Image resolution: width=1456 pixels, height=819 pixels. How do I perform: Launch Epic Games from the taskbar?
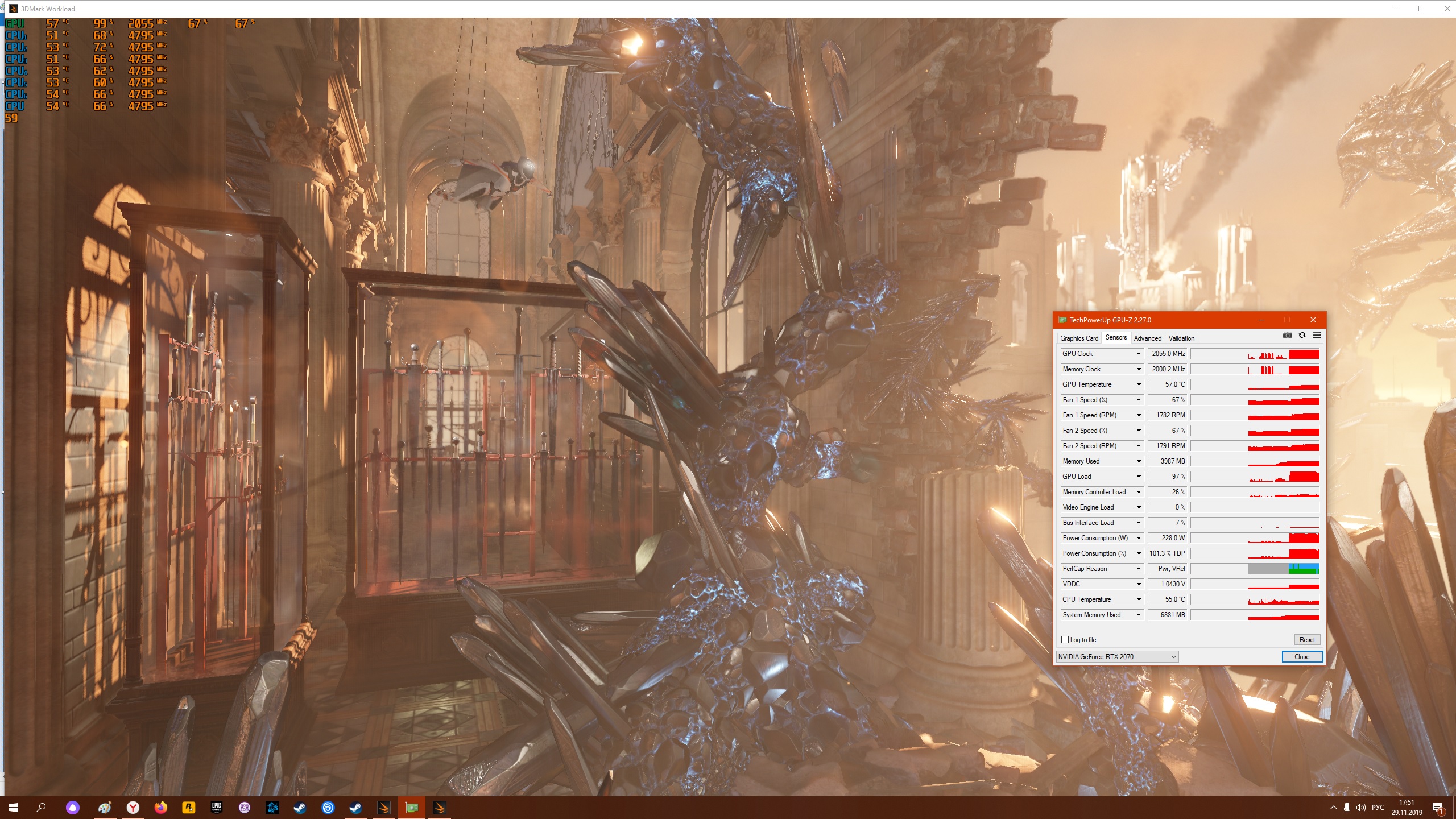click(217, 808)
